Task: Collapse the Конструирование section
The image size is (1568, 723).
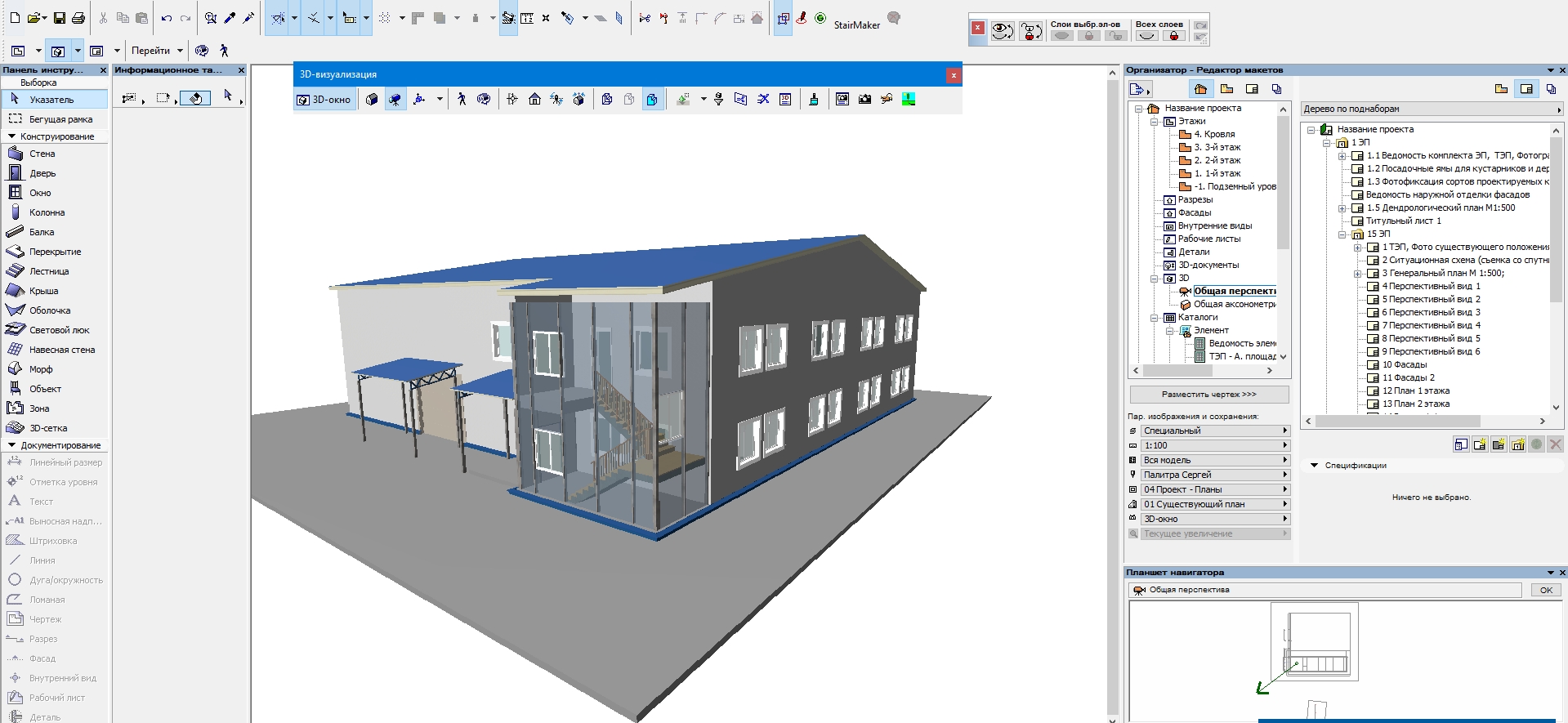Action: point(11,136)
